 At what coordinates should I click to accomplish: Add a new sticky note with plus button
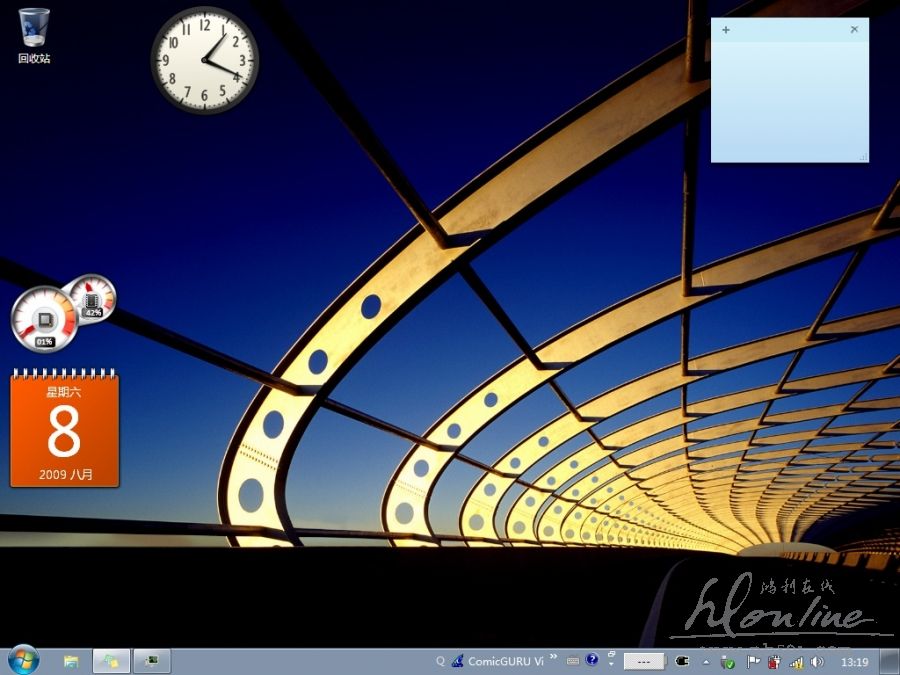[x=725, y=30]
